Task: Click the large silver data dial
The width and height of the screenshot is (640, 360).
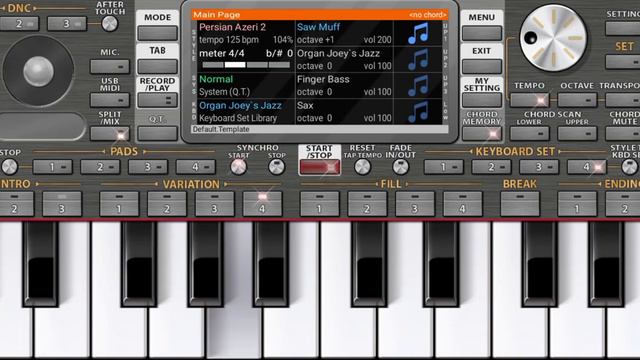Action: point(553,38)
